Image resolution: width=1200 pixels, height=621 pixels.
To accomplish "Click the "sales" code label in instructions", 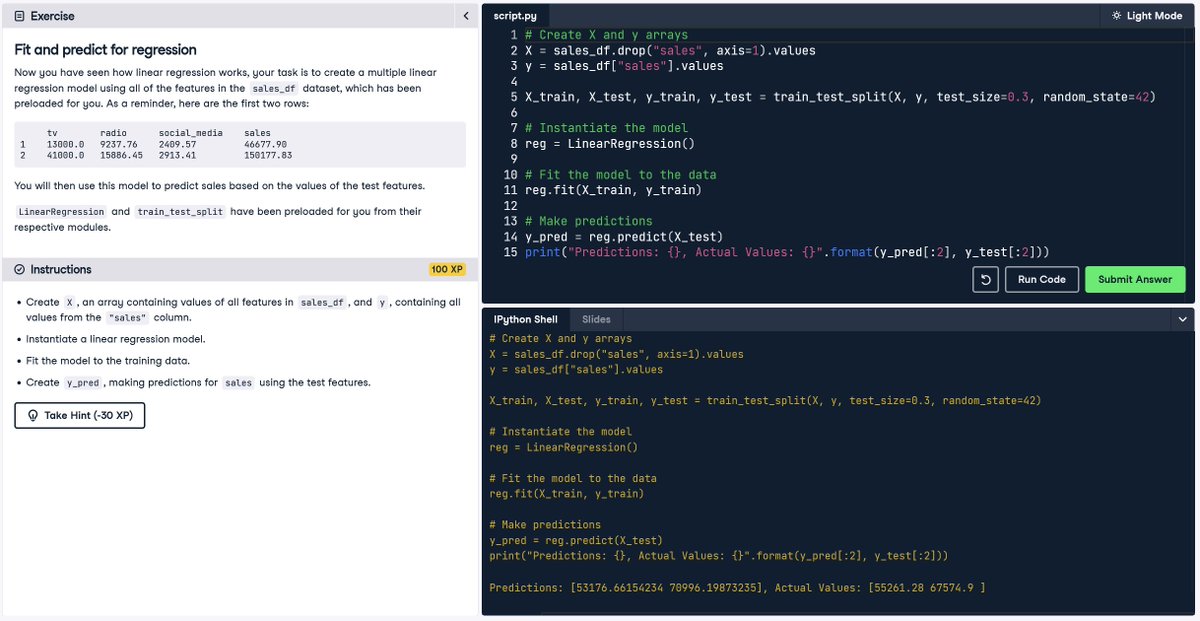I will tap(127, 317).
